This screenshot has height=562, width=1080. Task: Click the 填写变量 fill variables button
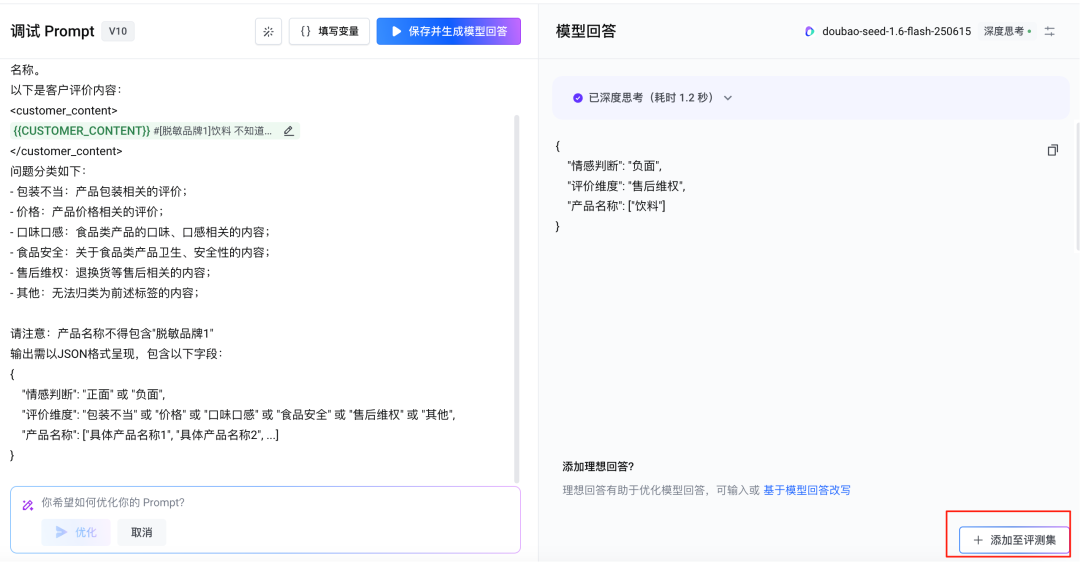tap(330, 32)
